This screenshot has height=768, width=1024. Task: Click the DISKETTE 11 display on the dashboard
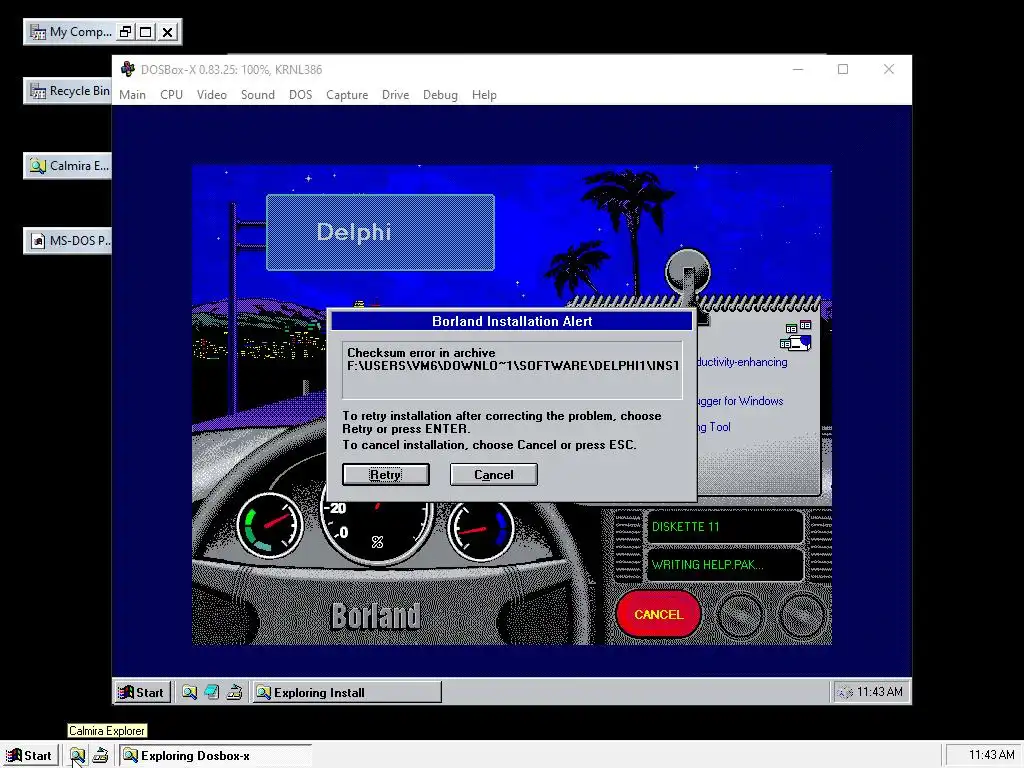724,526
